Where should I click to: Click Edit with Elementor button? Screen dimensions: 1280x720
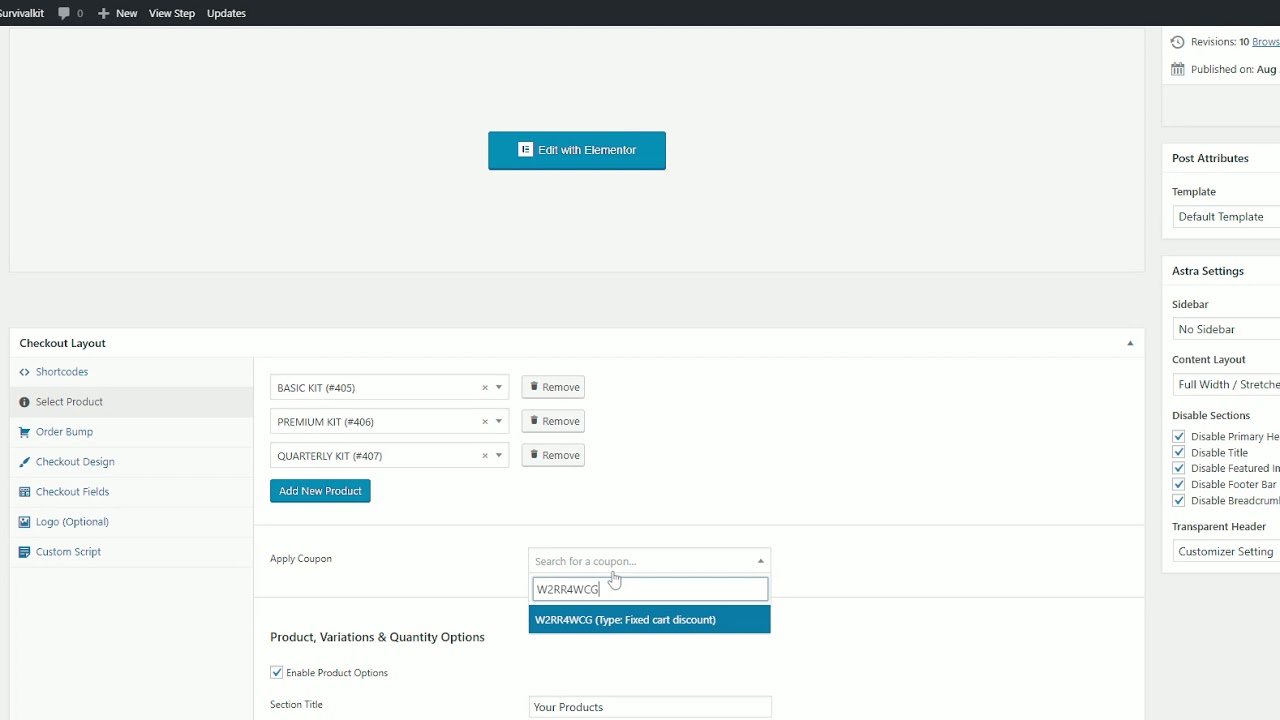tap(577, 151)
